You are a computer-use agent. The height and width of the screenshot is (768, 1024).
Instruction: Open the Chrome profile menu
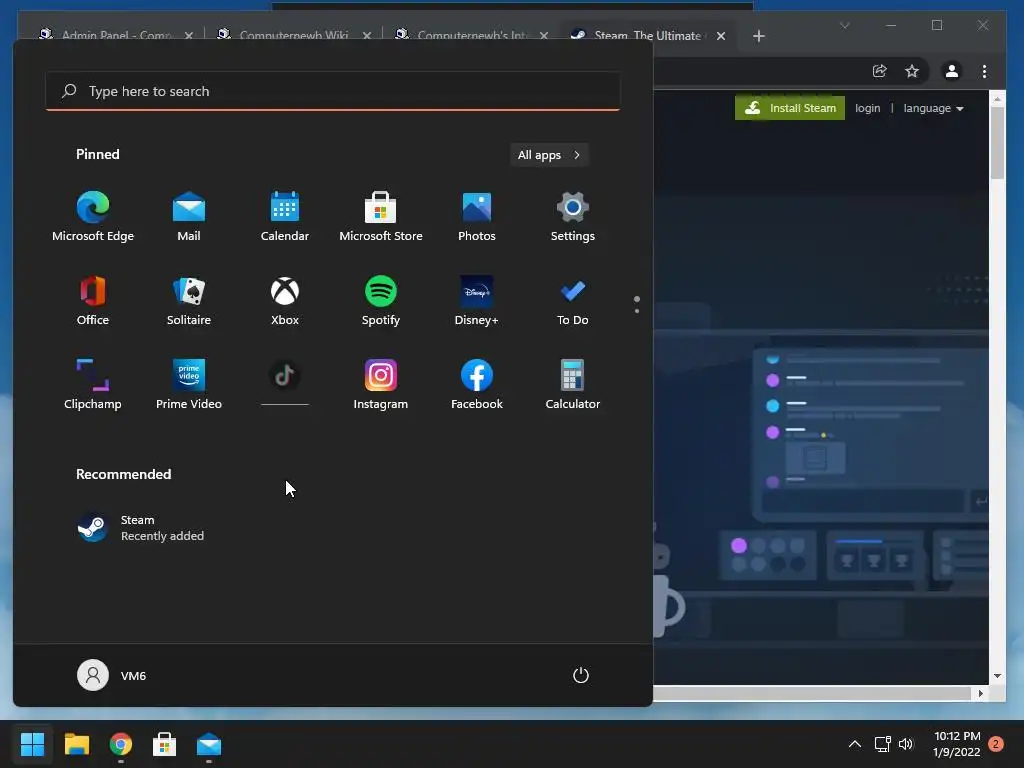pos(952,71)
